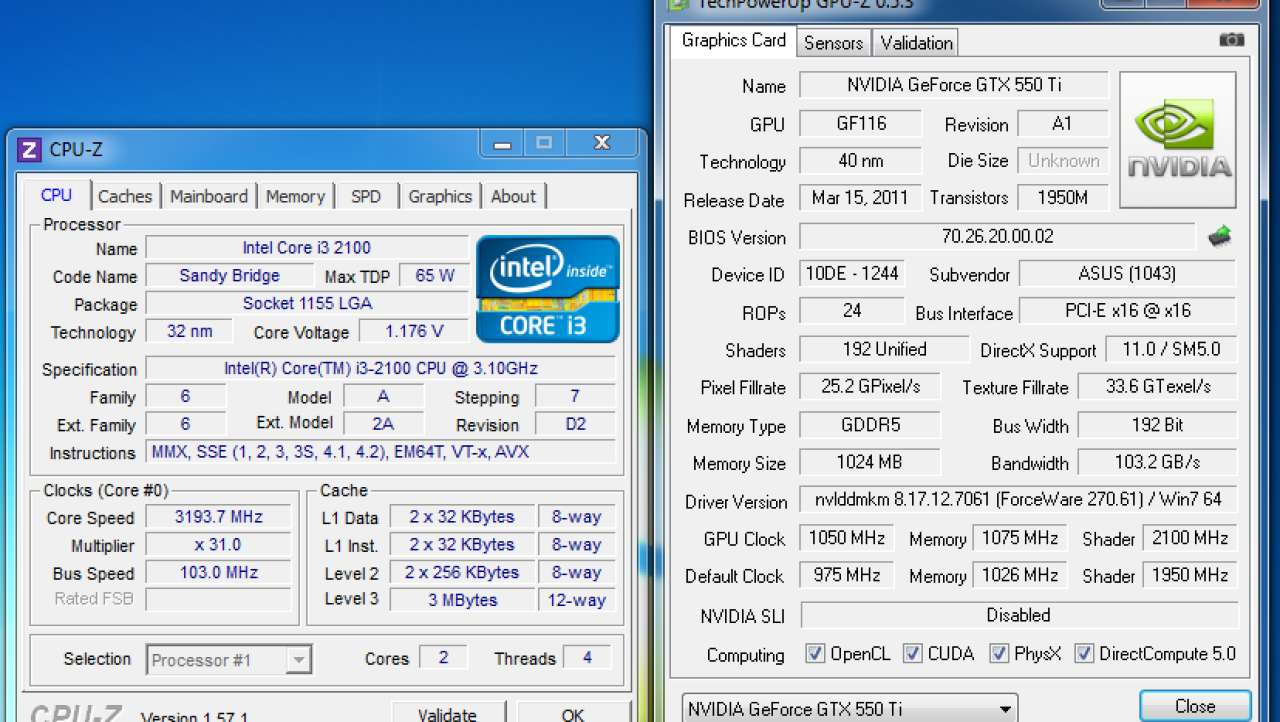The image size is (1280, 722).
Task: Click the CPU-Z title bar app icon
Action: 29,150
